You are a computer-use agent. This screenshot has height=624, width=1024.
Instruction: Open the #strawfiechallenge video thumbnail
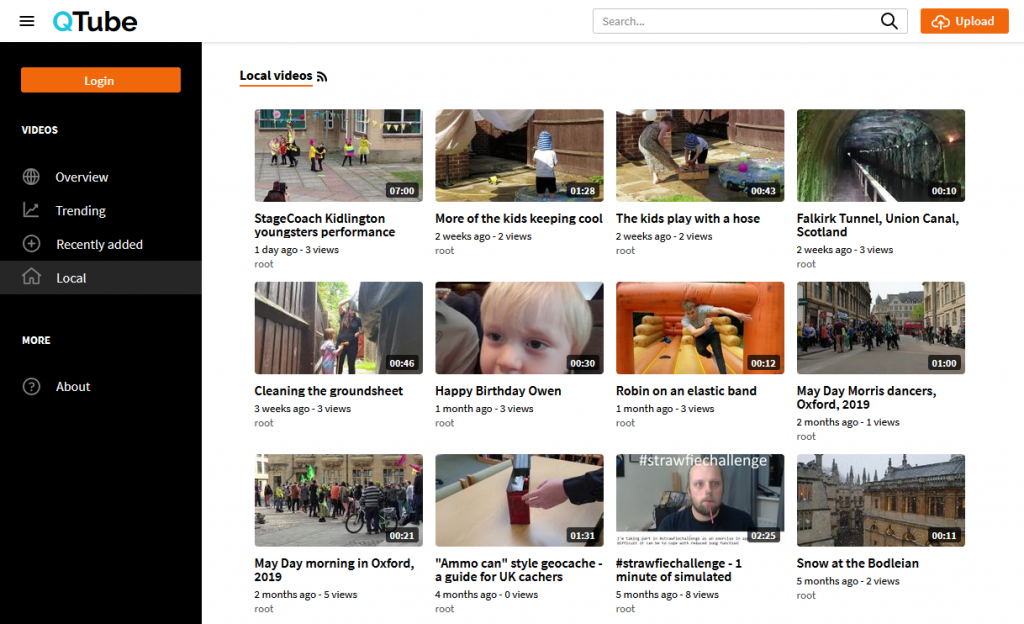[699, 500]
